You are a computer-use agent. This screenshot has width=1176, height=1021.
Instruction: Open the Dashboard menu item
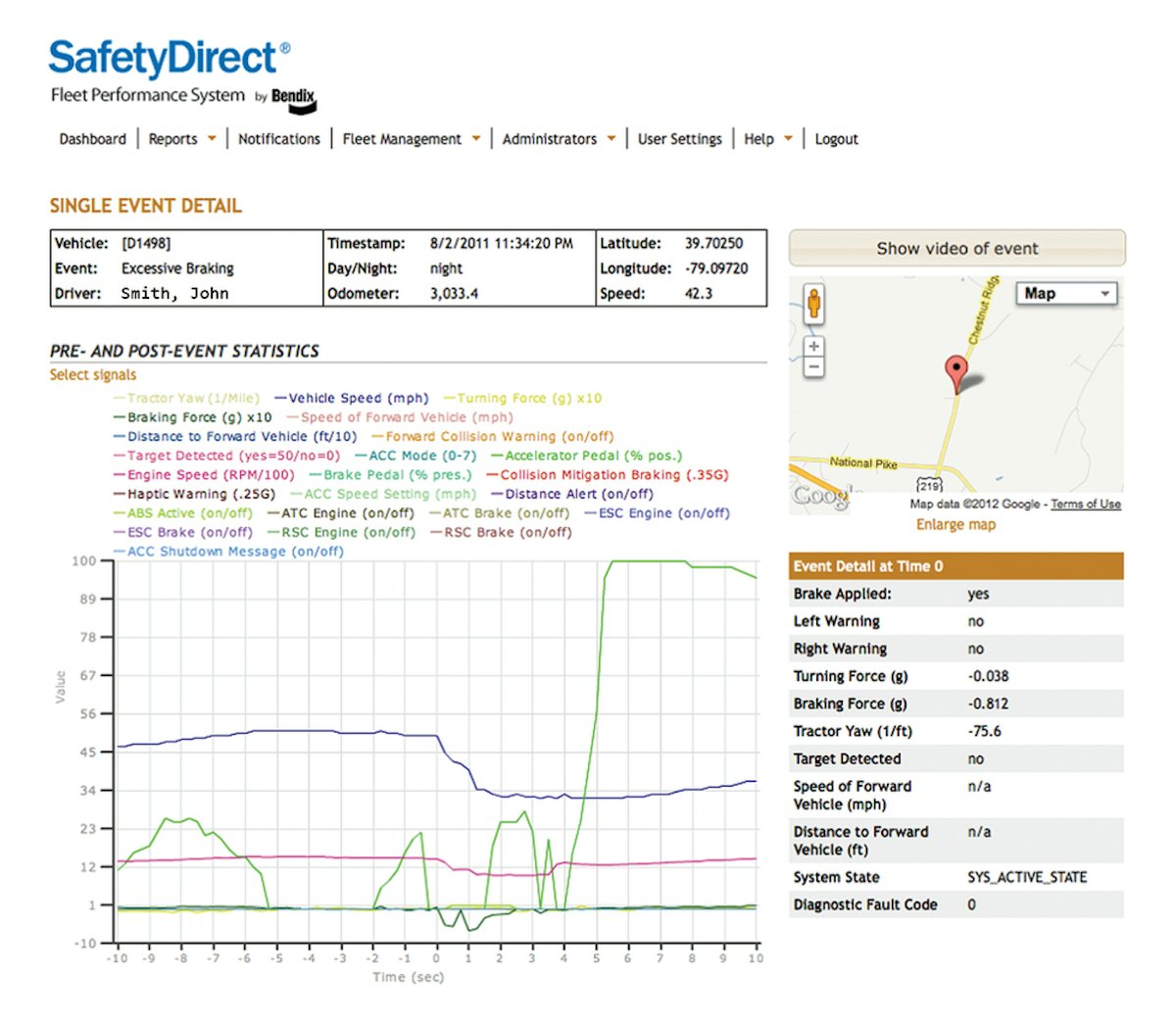pos(92,138)
